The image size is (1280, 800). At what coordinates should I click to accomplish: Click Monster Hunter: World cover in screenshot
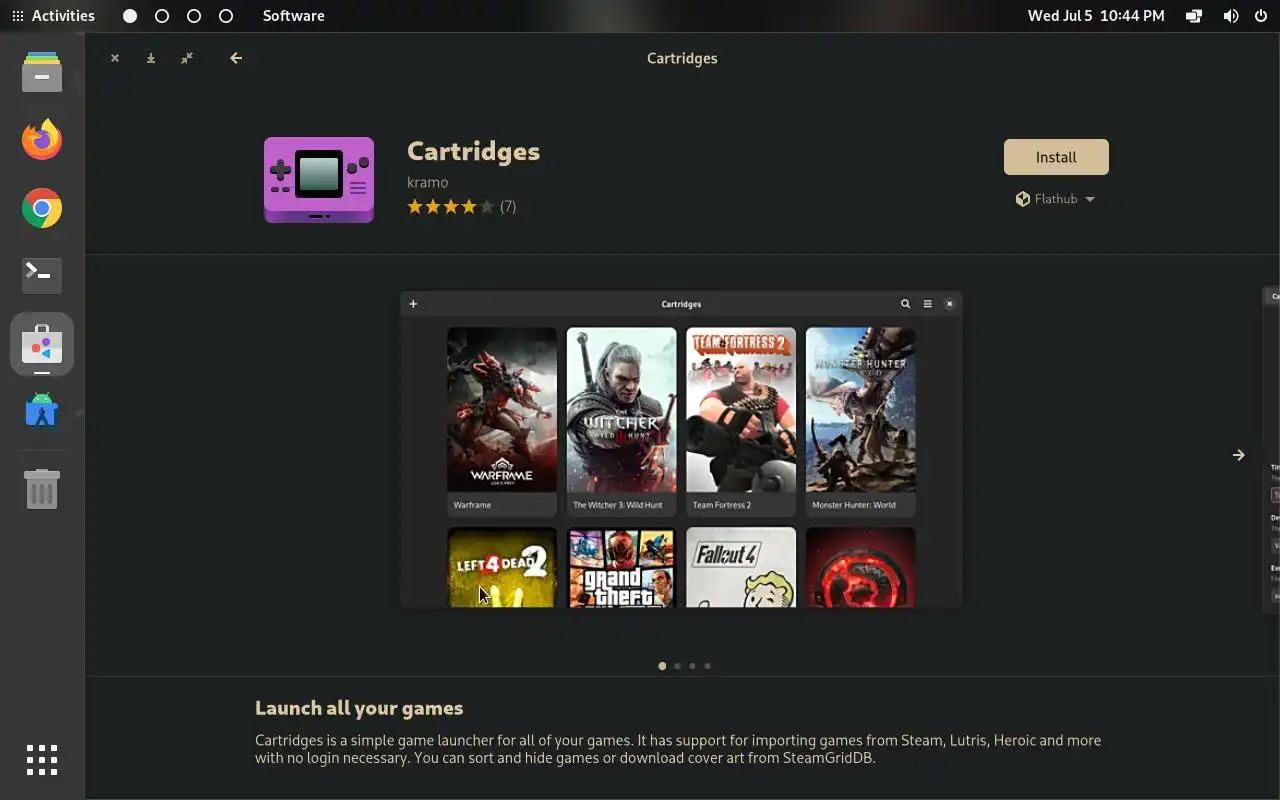point(860,410)
